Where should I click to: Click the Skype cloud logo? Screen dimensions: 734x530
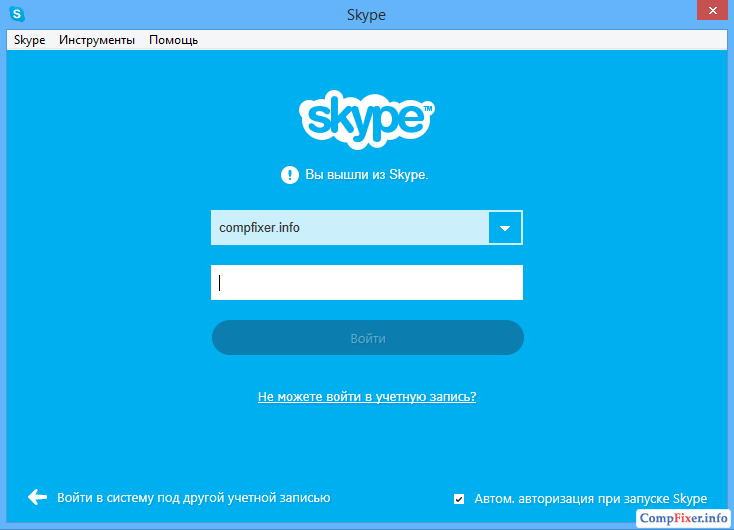click(x=367, y=119)
